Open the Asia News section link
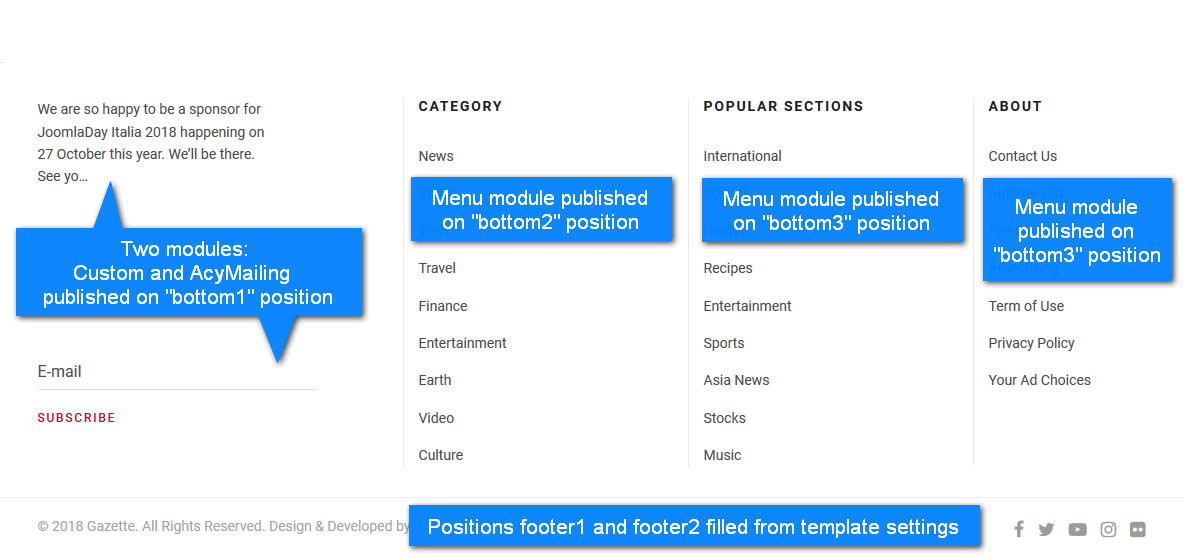This screenshot has width=1183, height=558. 736,380
